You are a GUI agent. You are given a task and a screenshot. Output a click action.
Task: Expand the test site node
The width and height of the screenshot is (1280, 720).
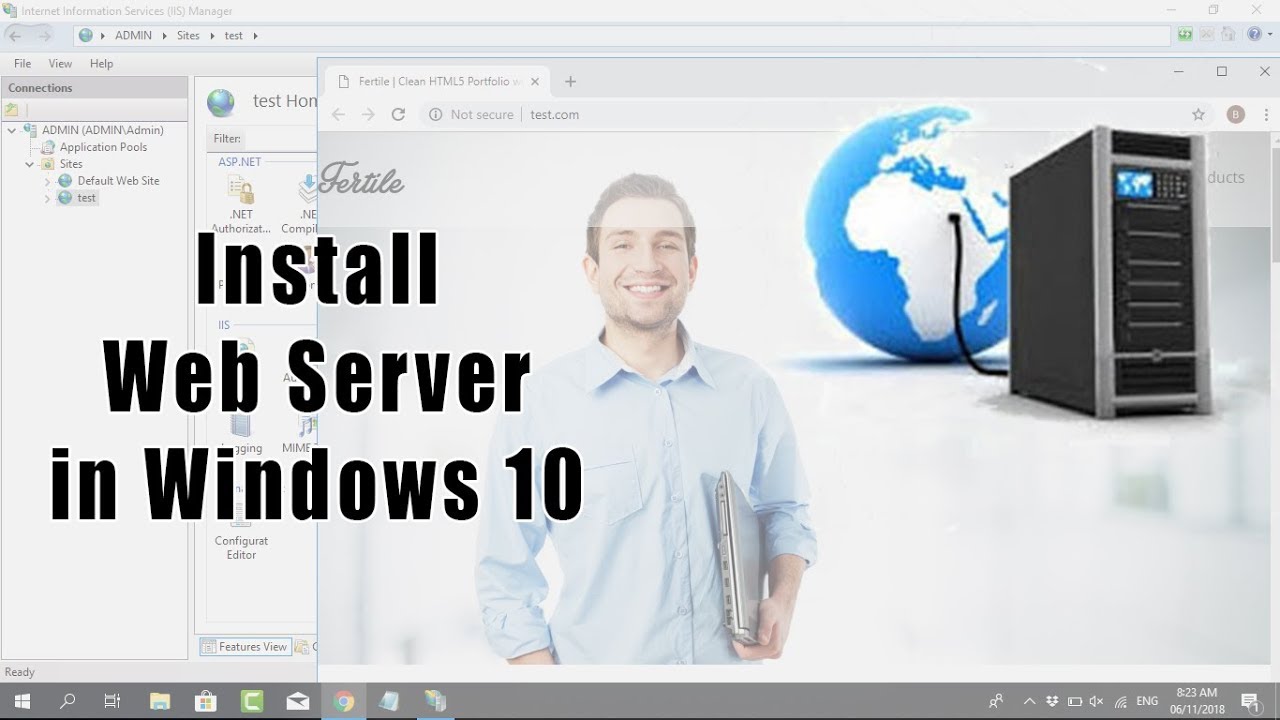point(47,198)
